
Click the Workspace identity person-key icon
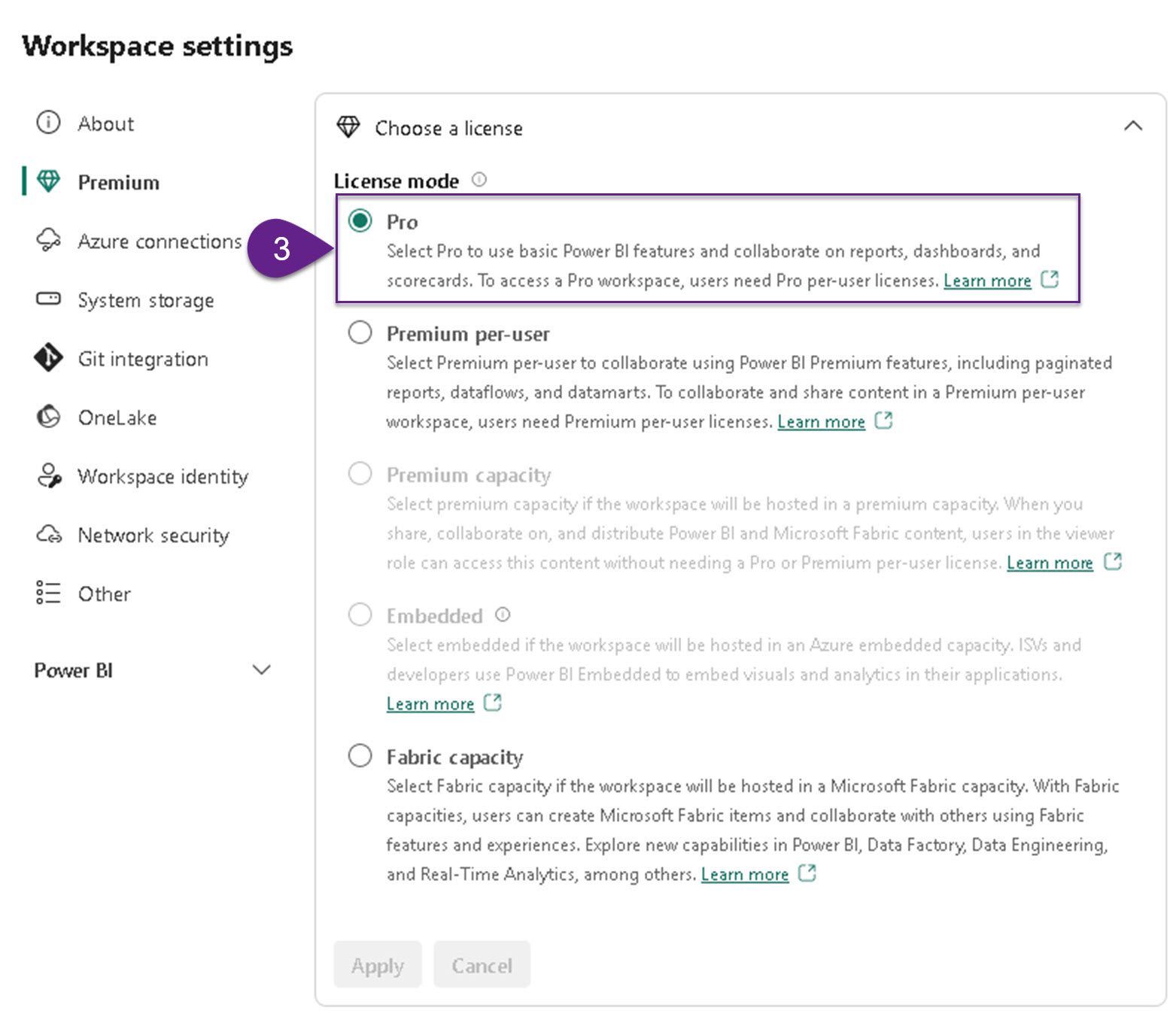[x=49, y=475]
